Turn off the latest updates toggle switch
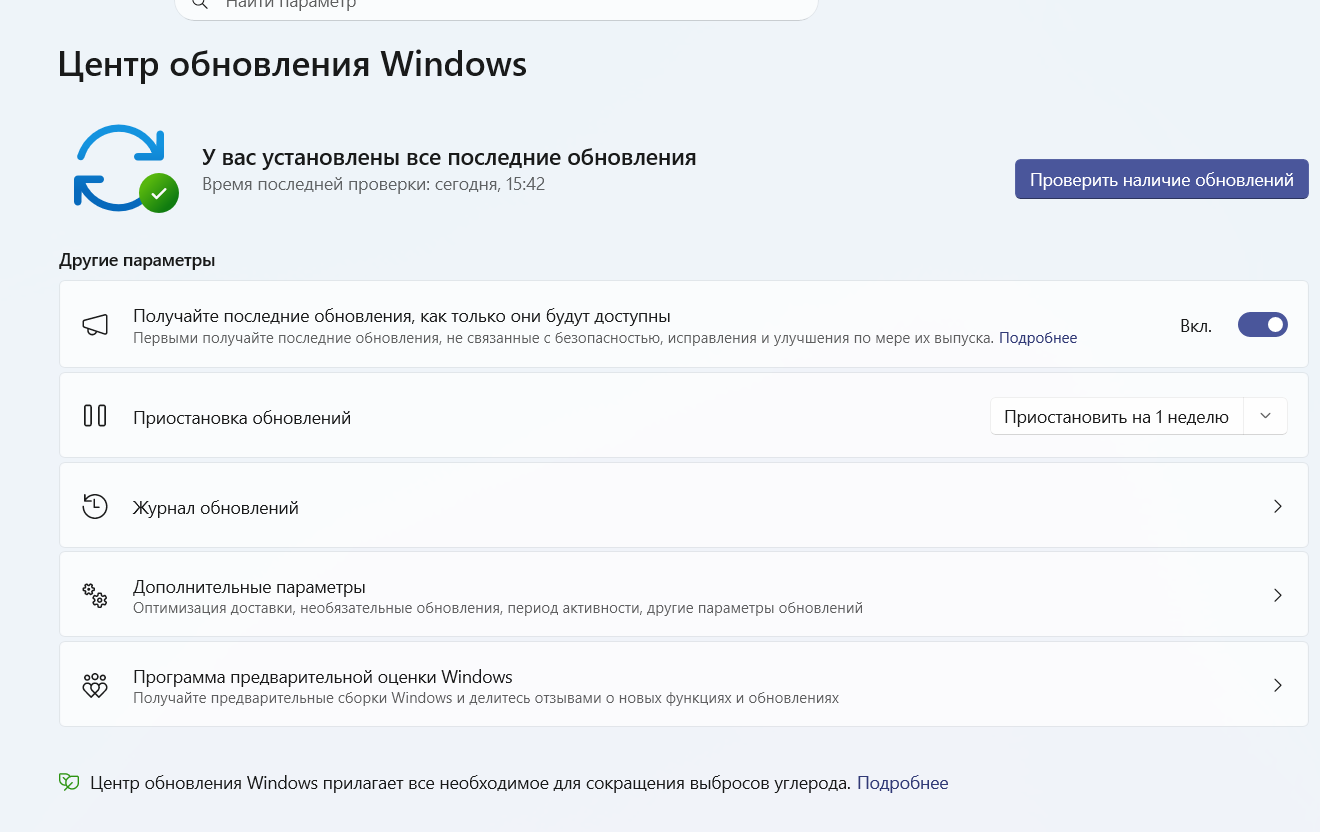 (1262, 325)
